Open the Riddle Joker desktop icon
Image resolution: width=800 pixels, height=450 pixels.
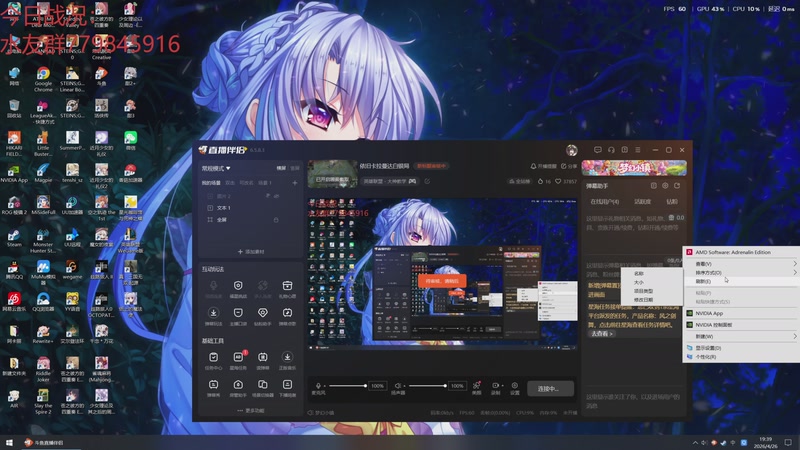43,369
